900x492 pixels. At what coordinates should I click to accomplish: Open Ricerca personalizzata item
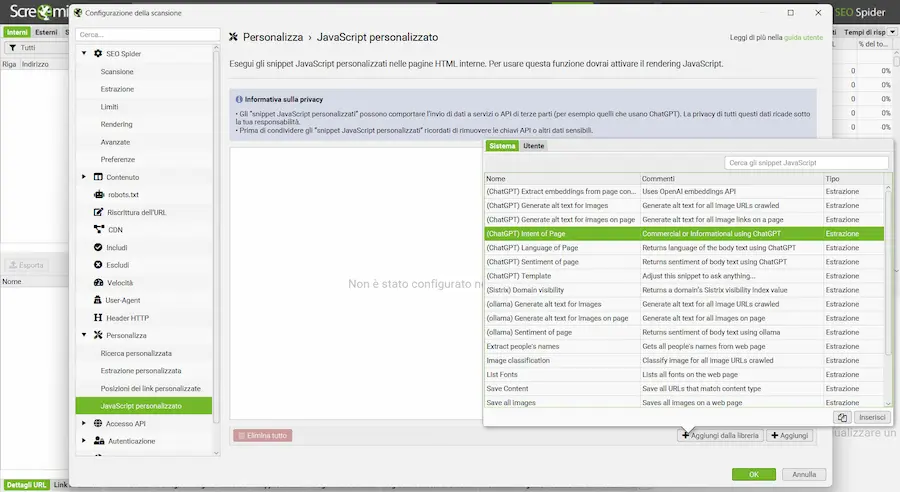pos(136,353)
